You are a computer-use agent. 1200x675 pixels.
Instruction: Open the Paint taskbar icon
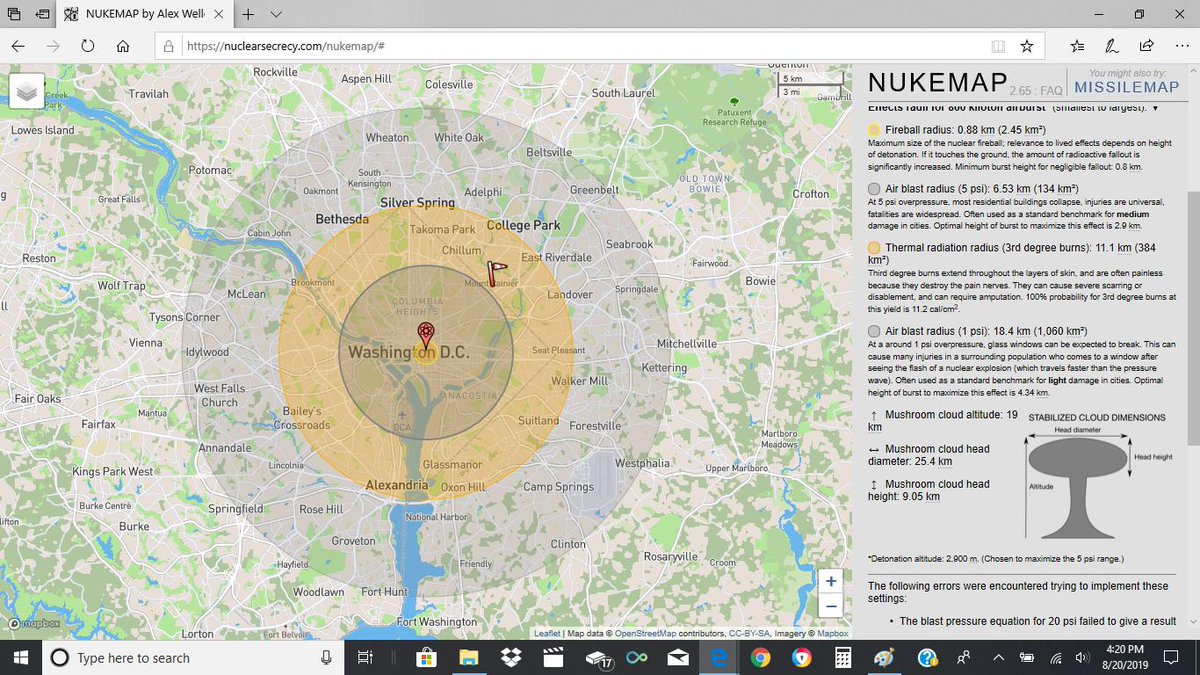coord(885,658)
